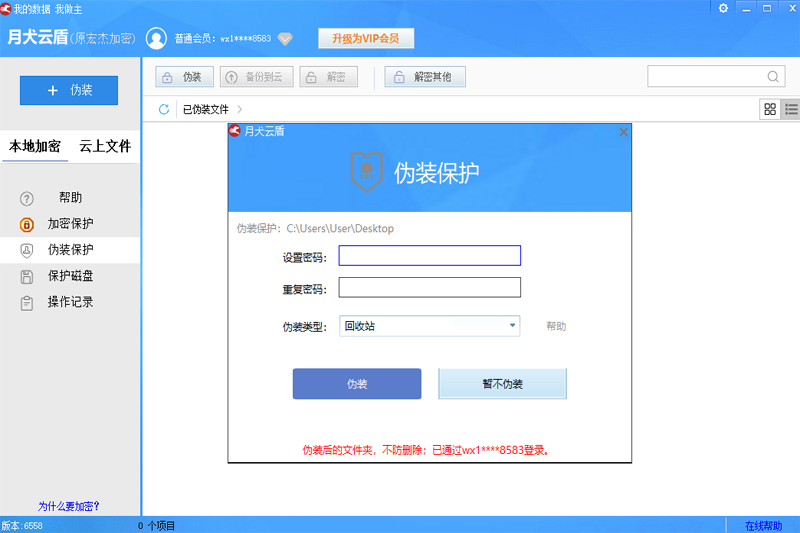Click the blue 伪装 confirm button in dialog
The image size is (800, 533).
pos(357,384)
